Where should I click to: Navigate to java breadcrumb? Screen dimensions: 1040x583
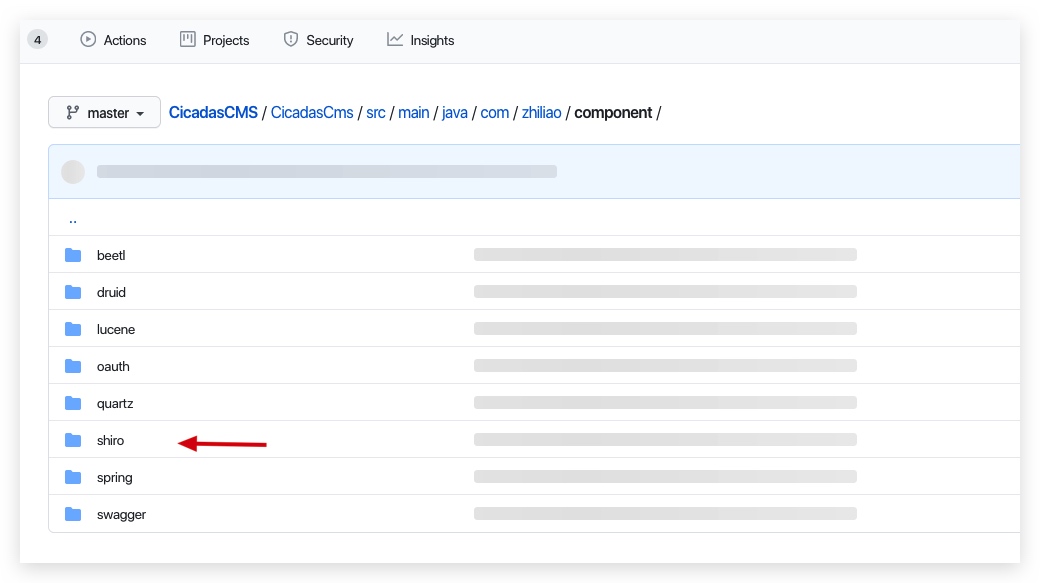[454, 113]
